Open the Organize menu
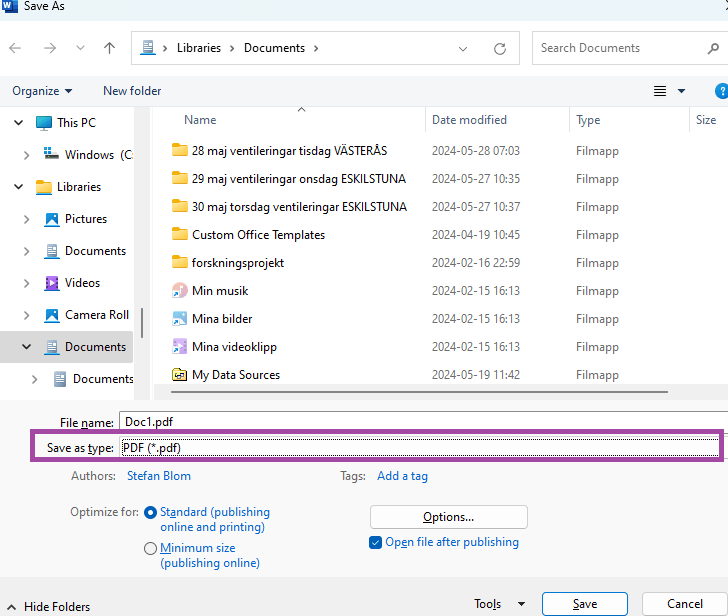 [x=42, y=91]
